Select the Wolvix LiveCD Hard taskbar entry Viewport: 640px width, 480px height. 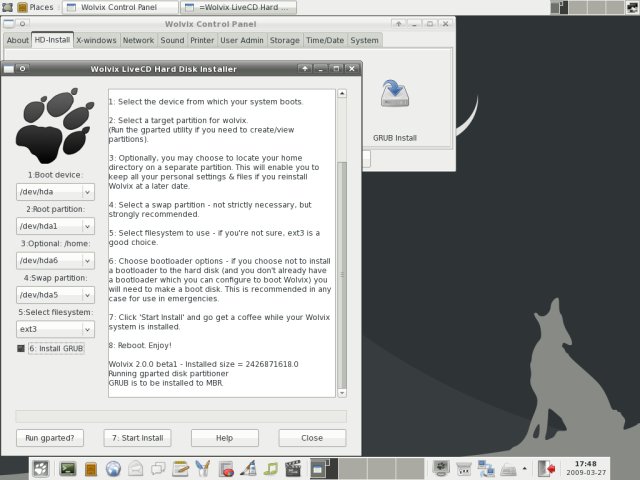(238, 7)
